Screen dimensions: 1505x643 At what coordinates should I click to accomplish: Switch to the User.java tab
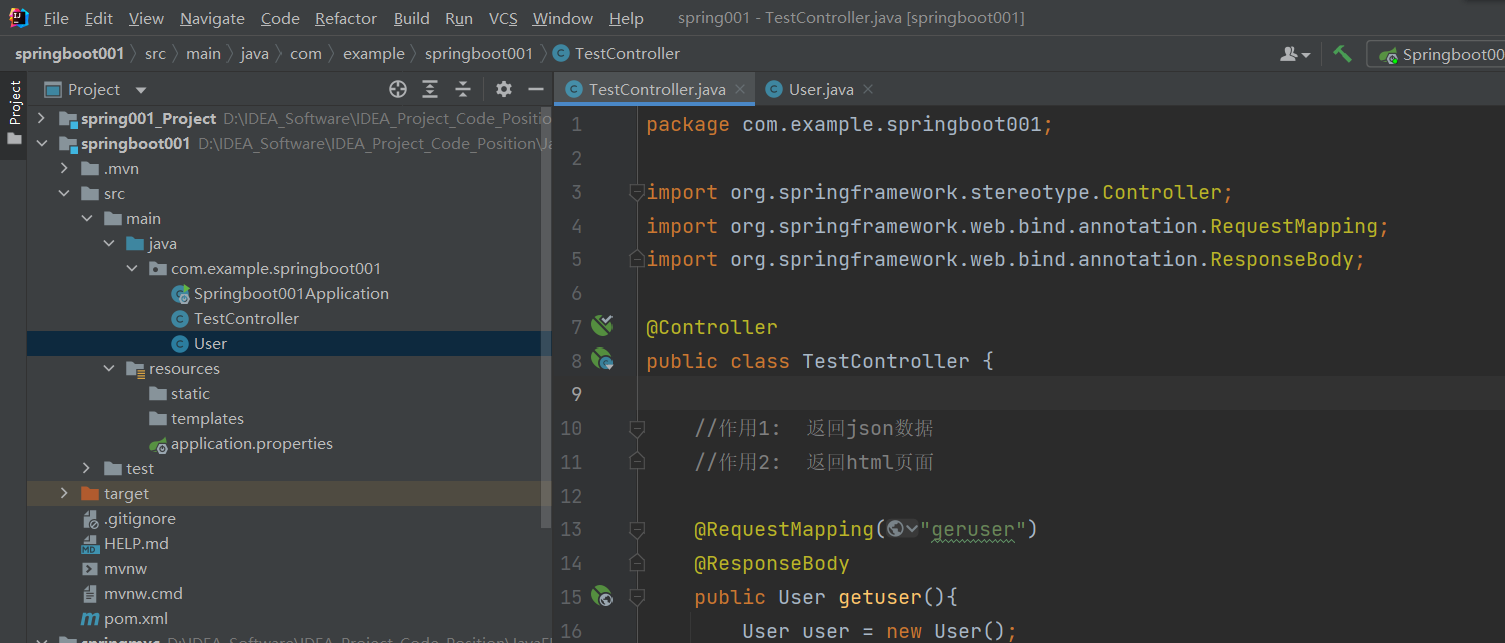818,88
